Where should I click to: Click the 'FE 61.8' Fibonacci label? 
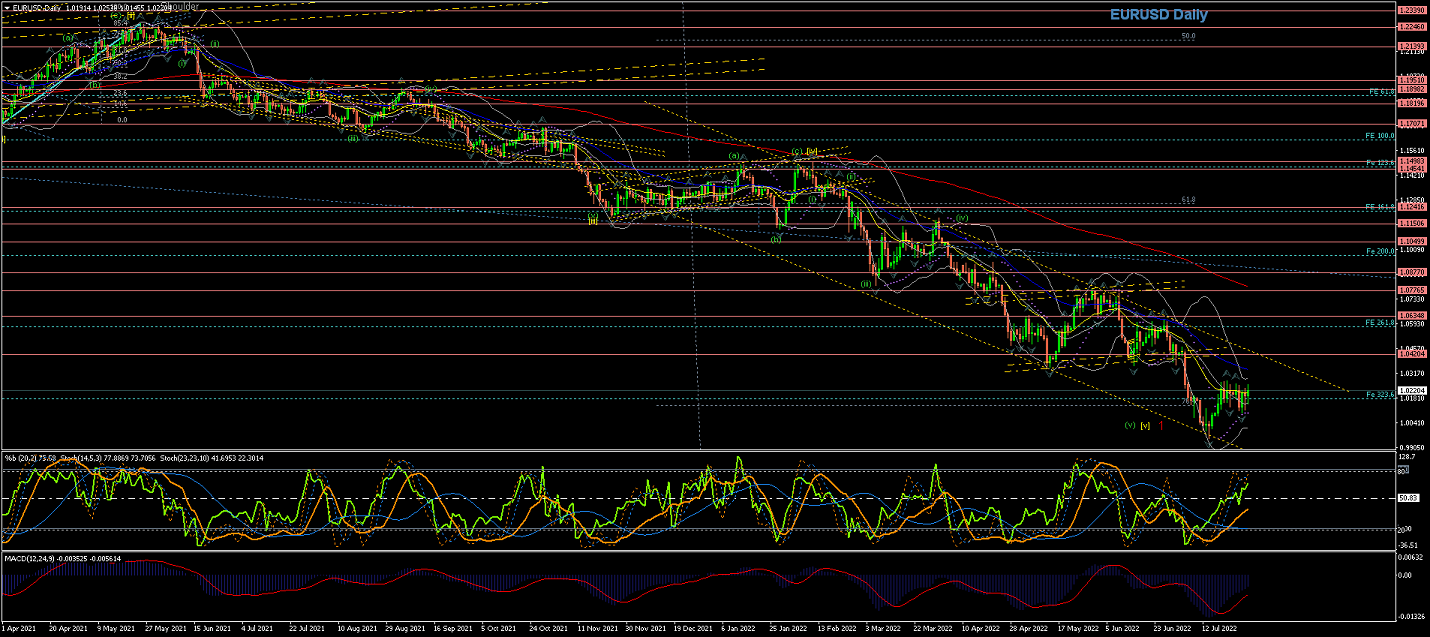tap(1382, 91)
